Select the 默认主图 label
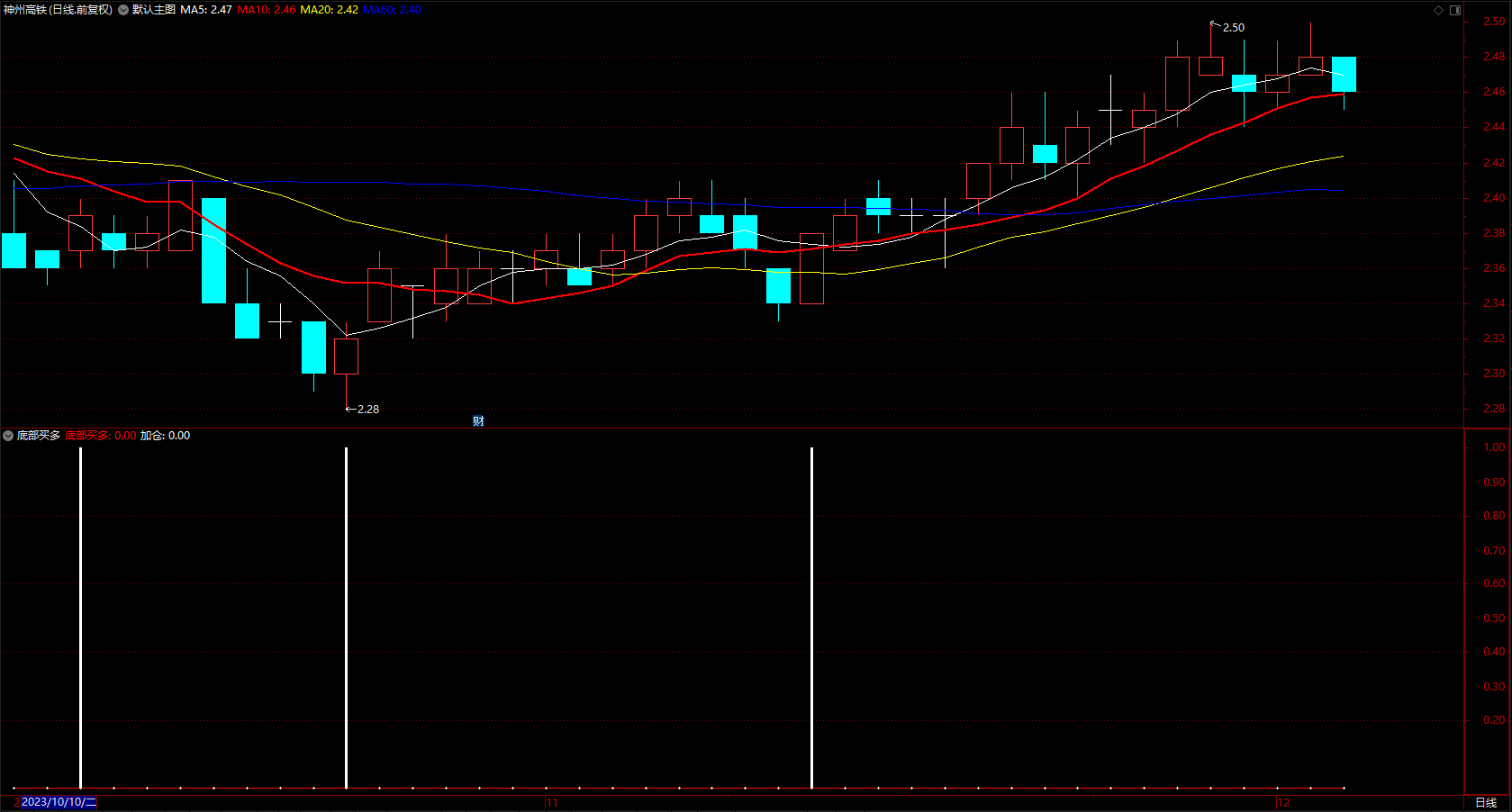 (x=154, y=10)
